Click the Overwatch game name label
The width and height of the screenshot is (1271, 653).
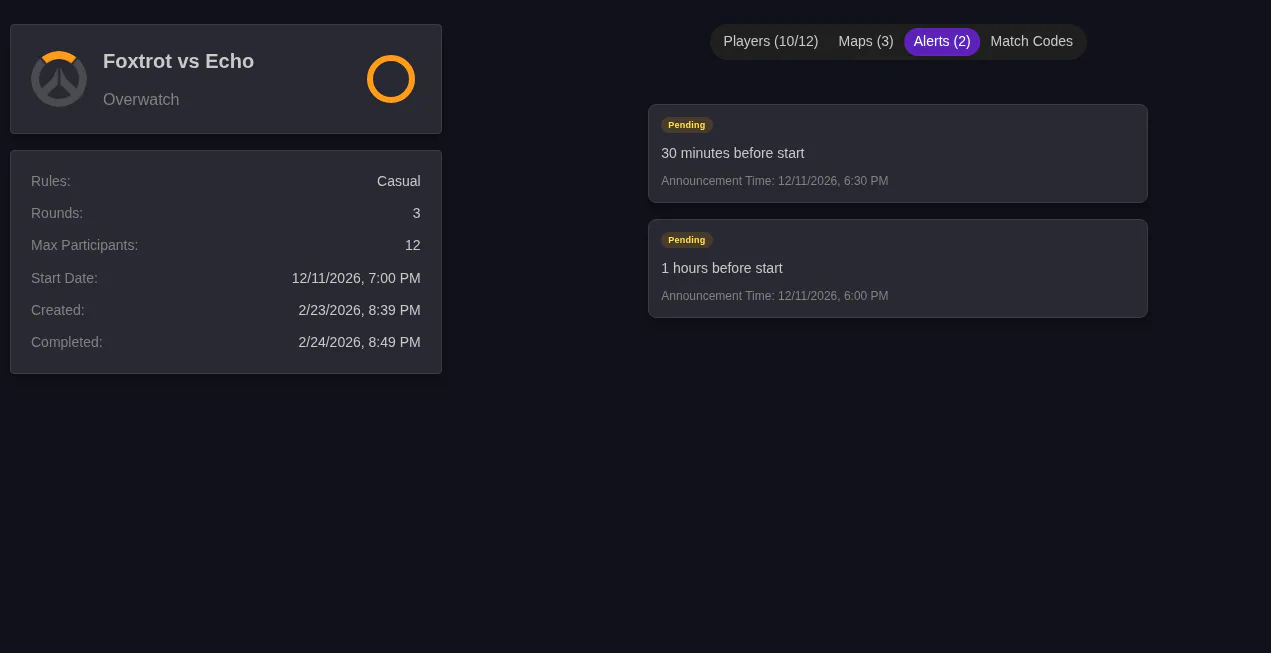(x=141, y=100)
